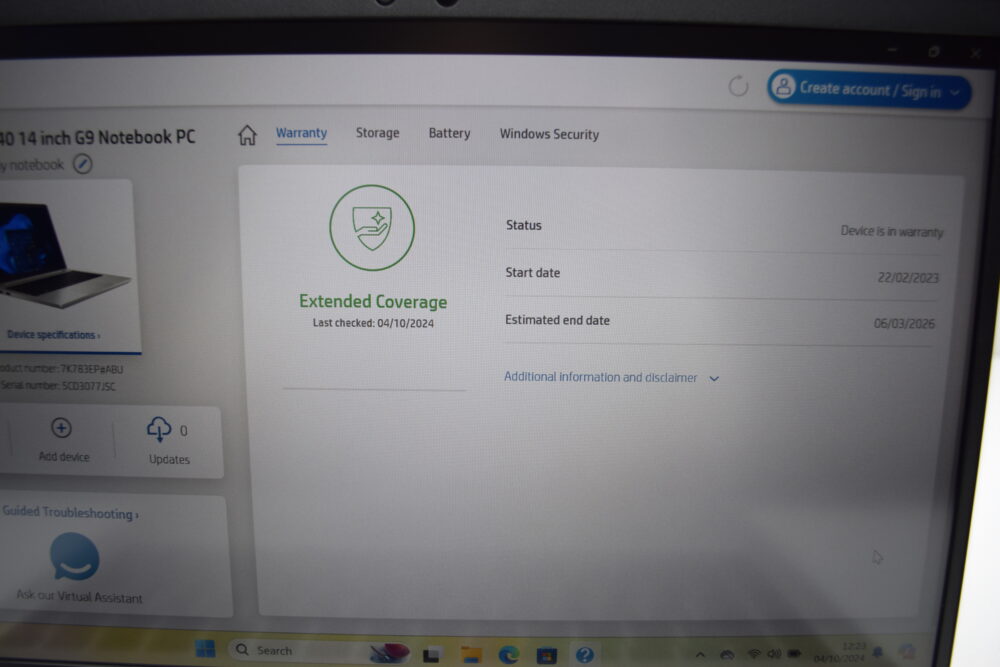Open Task View on the taskbar
Image resolution: width=1000 pixels, height=667 pixels.
click(432, 655)
